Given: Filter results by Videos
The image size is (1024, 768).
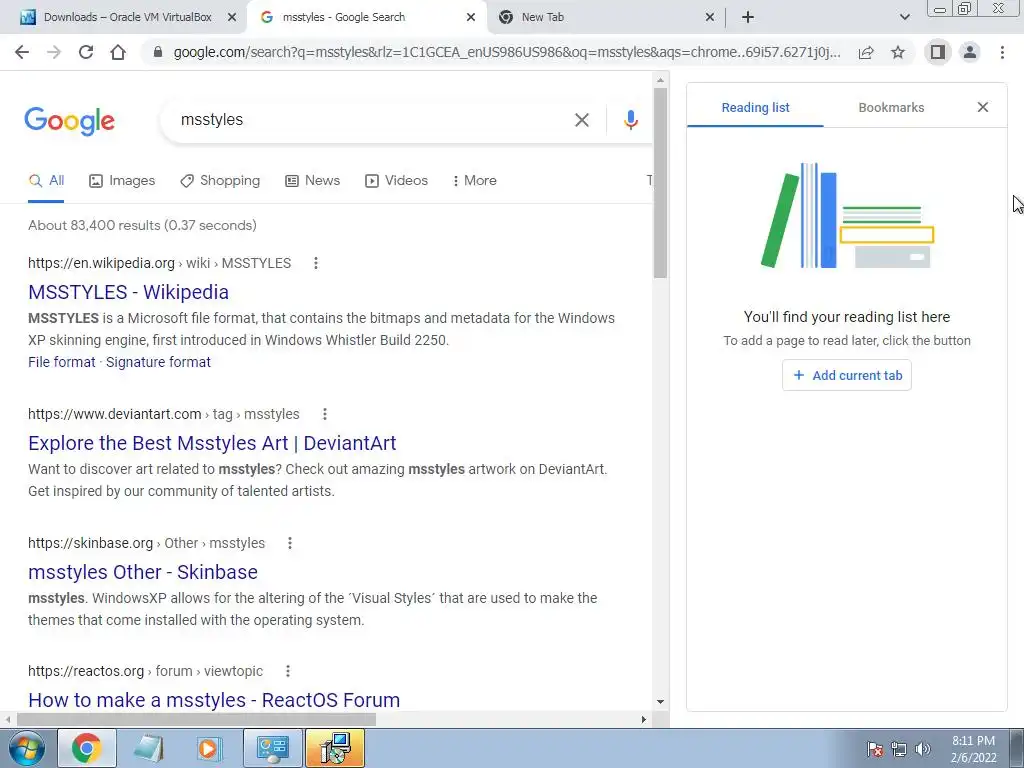Looking at the screenshot, I should (396, 181).
